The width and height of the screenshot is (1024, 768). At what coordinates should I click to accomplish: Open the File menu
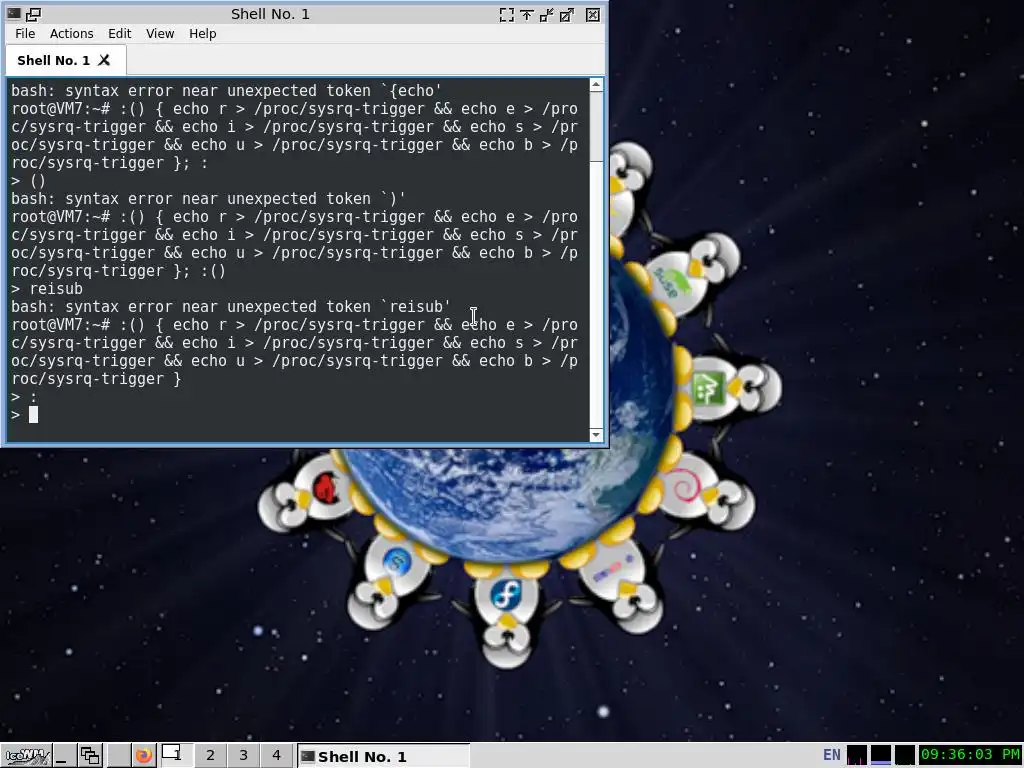tap(25, 33)
